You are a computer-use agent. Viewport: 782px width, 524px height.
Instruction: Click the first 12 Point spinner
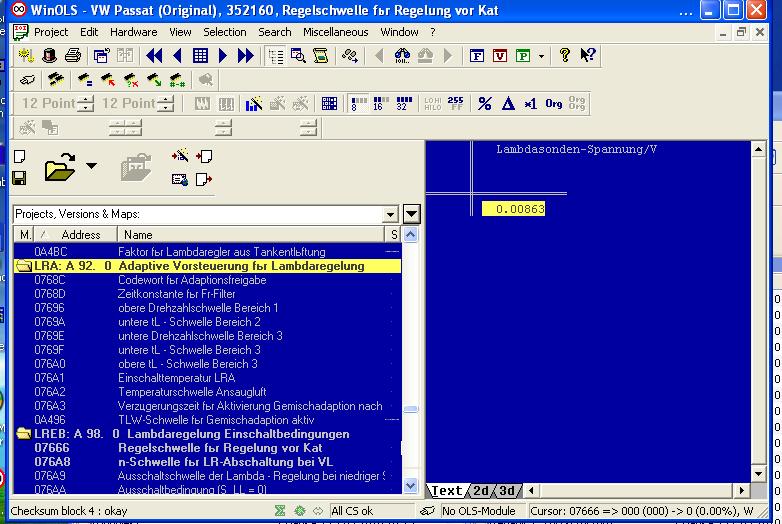[86, 104]
